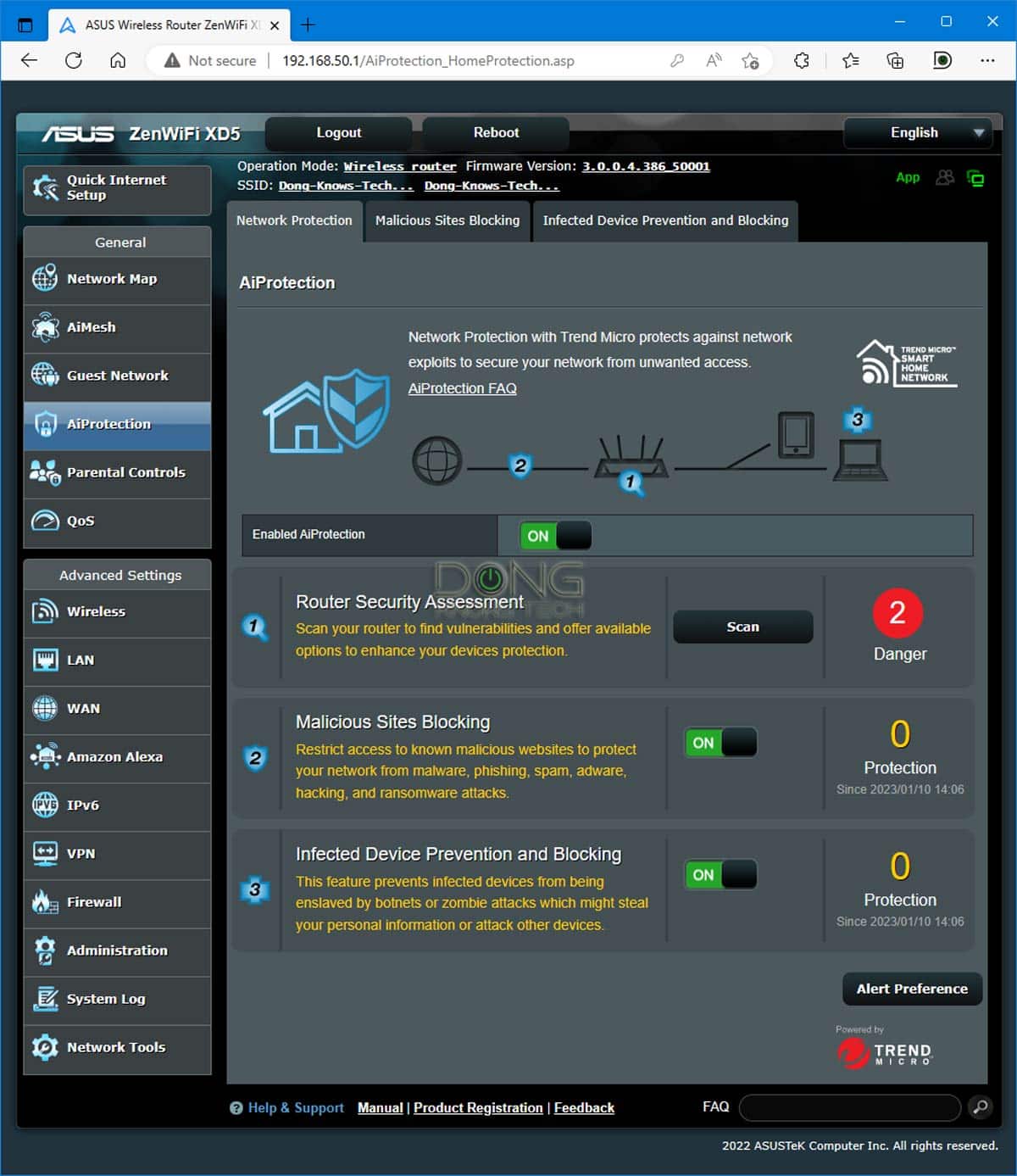
Task: Close the ASUS router browser tab
Action: pos(275,25)
